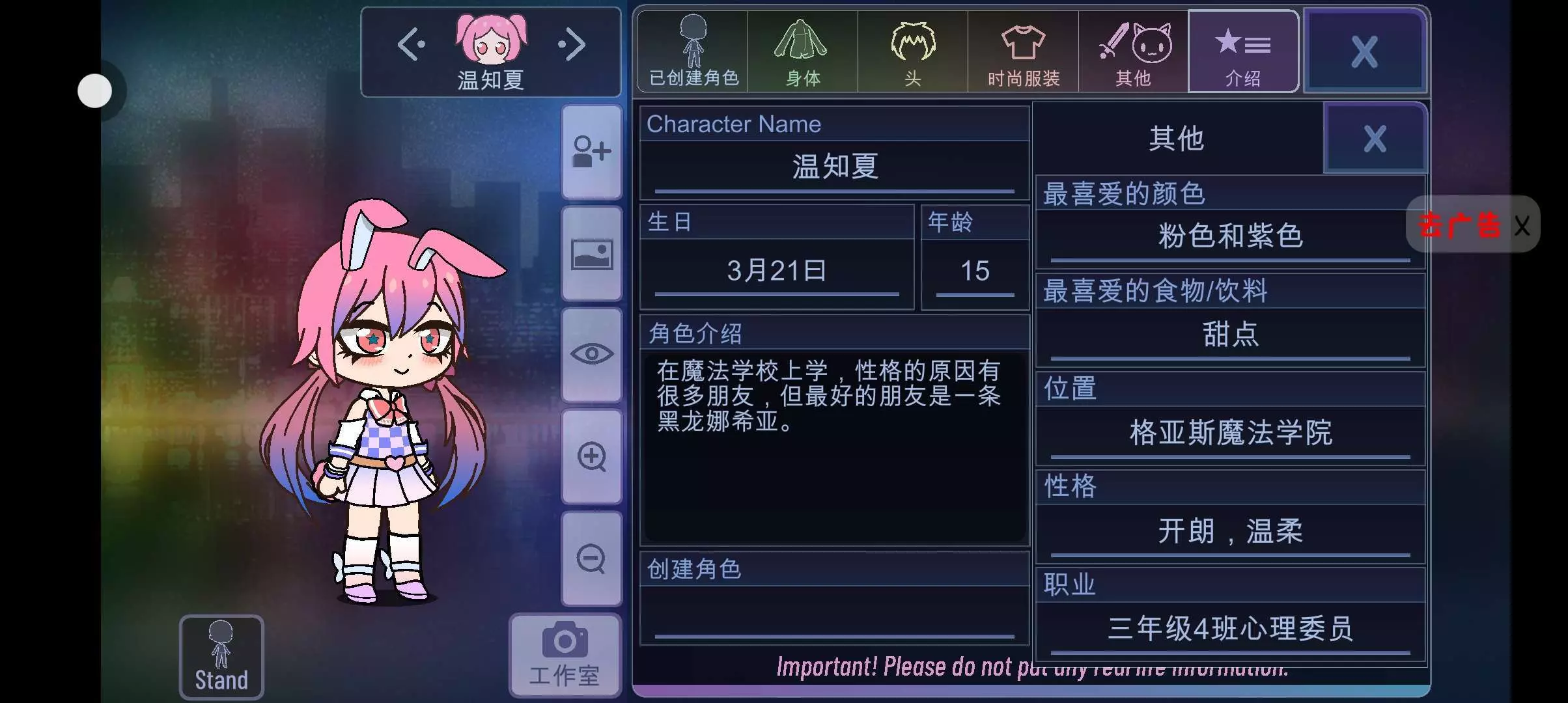1568x703 pixels.
Task: Select the 头 head tab
Action: point(913,51)
